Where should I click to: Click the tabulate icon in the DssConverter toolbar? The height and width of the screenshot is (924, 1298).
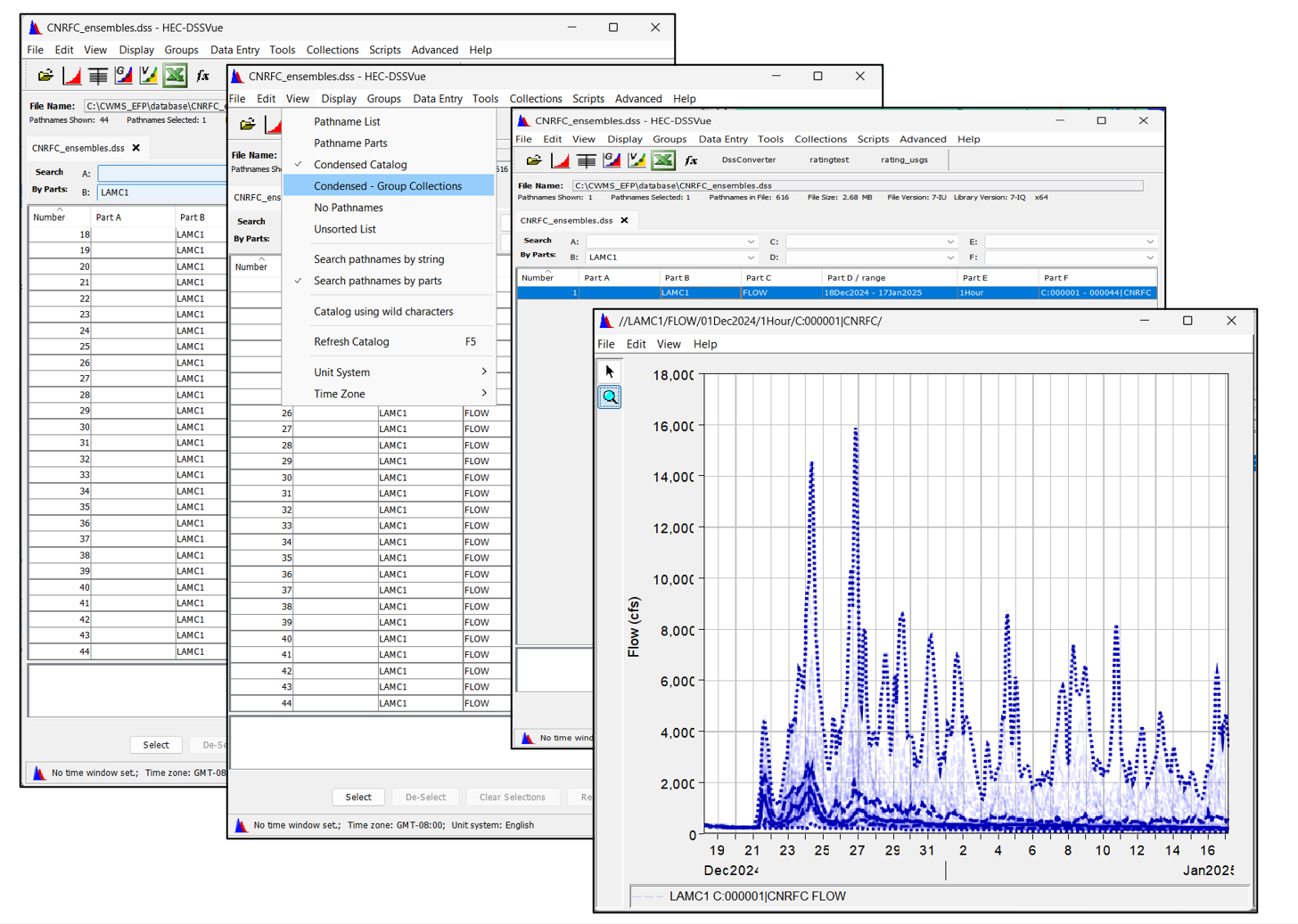click(586, 160)
